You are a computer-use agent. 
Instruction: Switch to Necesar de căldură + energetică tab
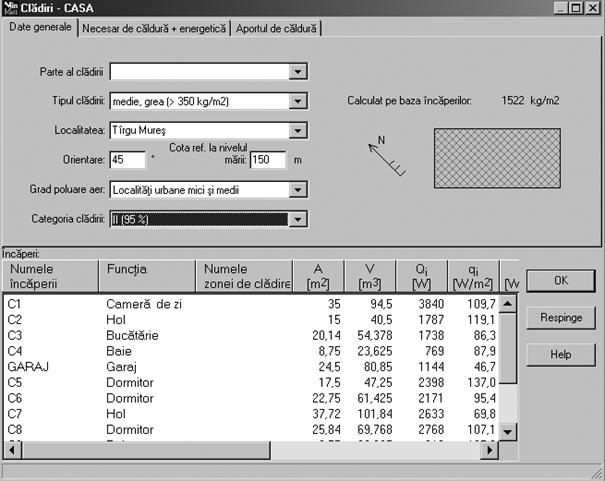pyautogui.click(x=154, y=29)
